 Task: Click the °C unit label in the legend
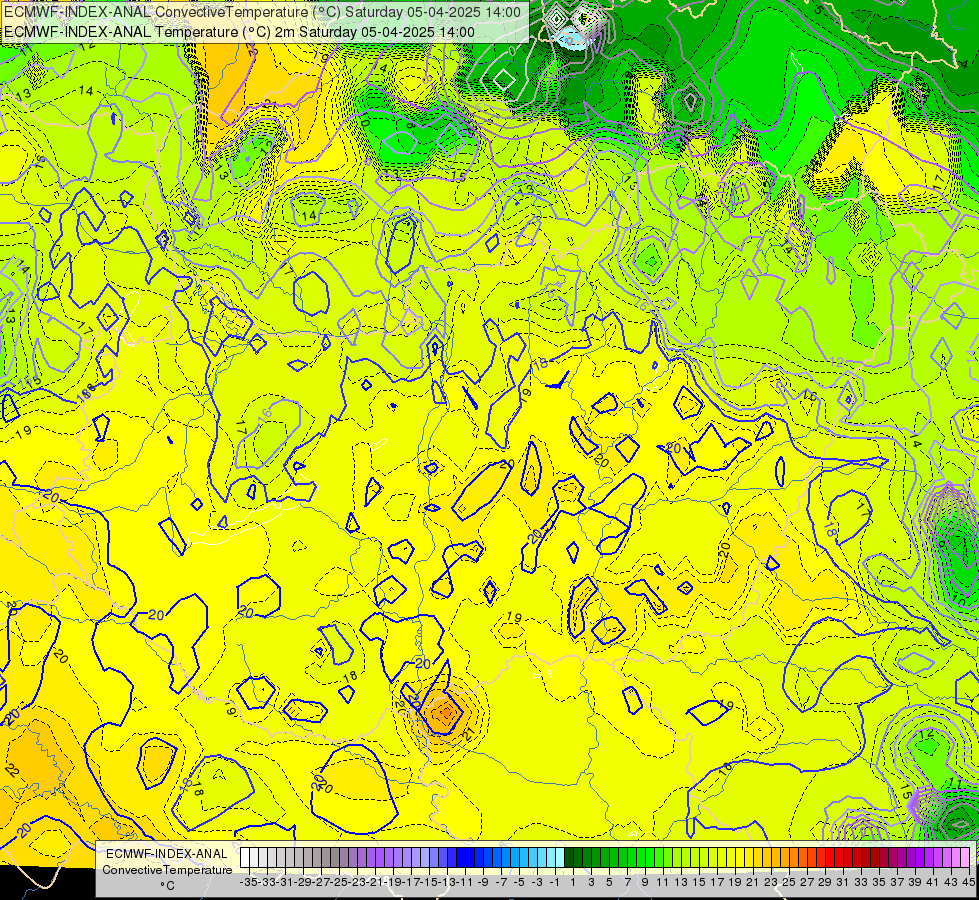point(167,886)
